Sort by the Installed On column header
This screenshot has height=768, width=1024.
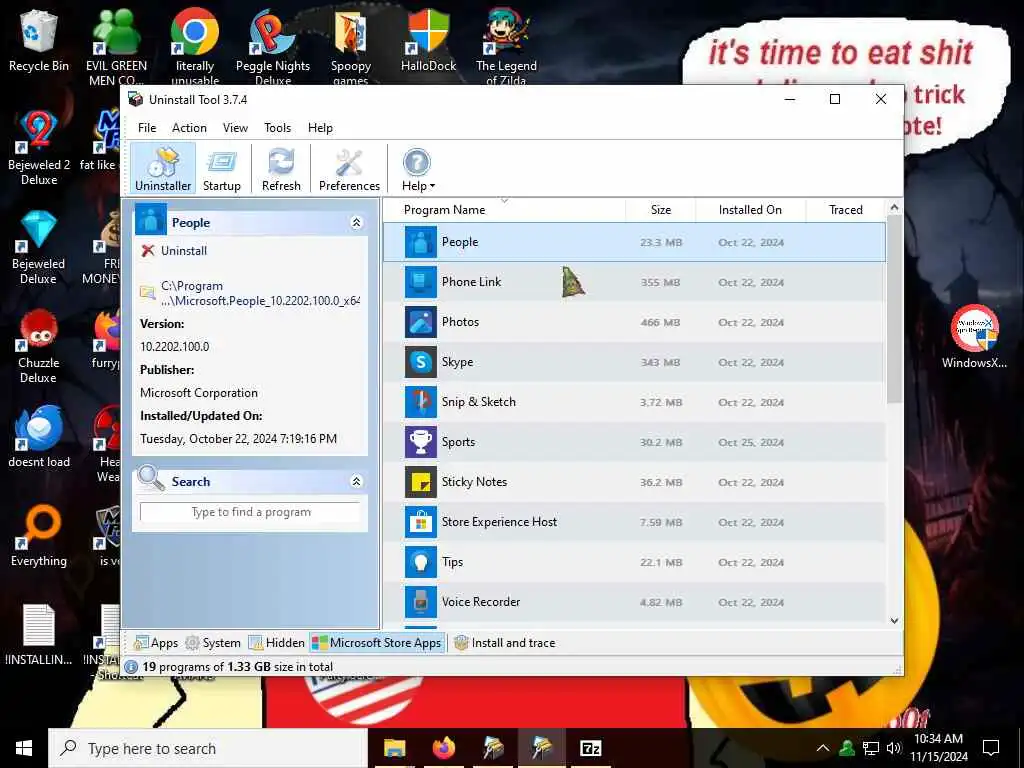tap(750, 210)
